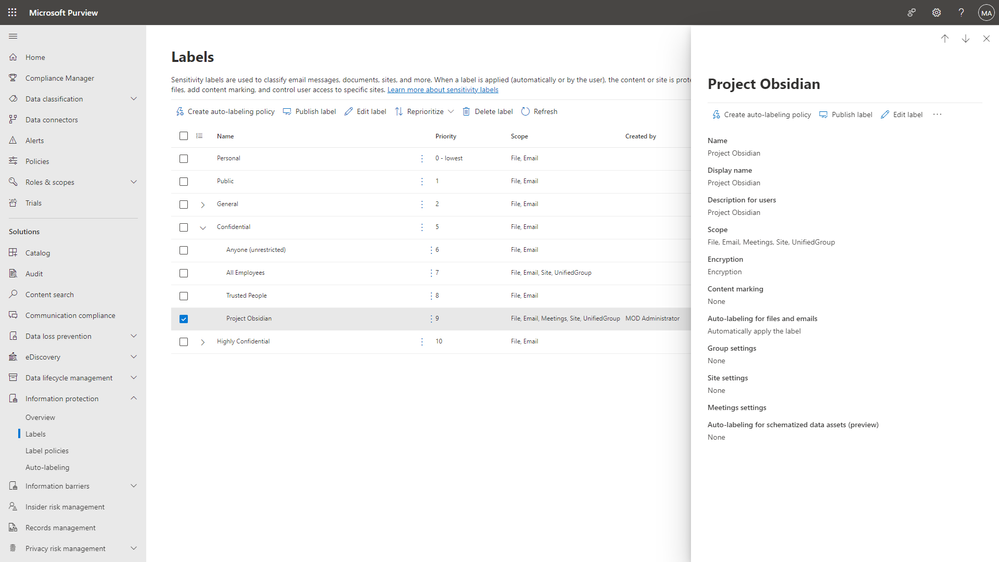Open more actions ellipsis in details pane
The width and height of the screenshot is (999, 562).
click(x=937, y=115)
